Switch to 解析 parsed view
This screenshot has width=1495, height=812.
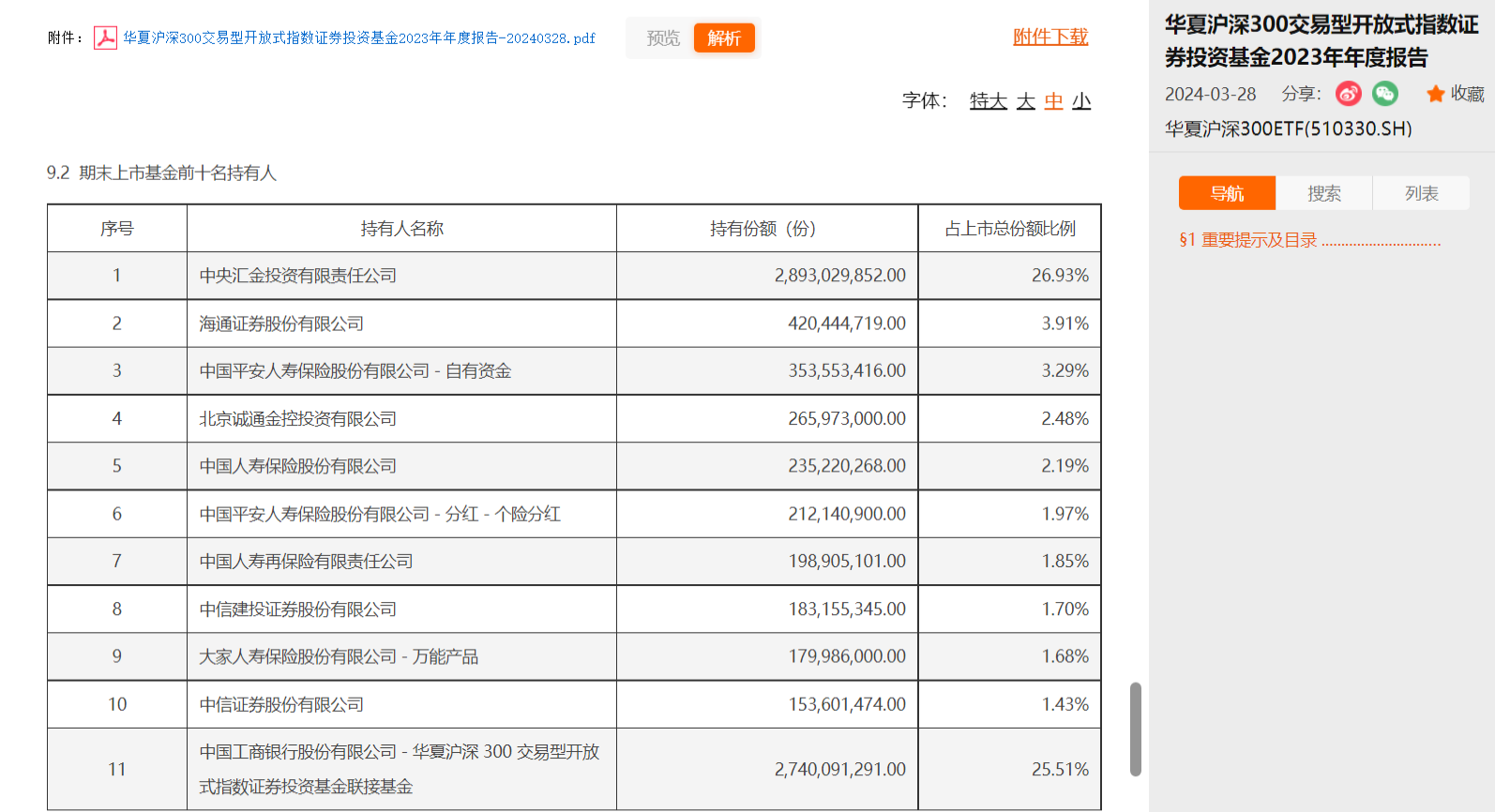coord(724,38)
